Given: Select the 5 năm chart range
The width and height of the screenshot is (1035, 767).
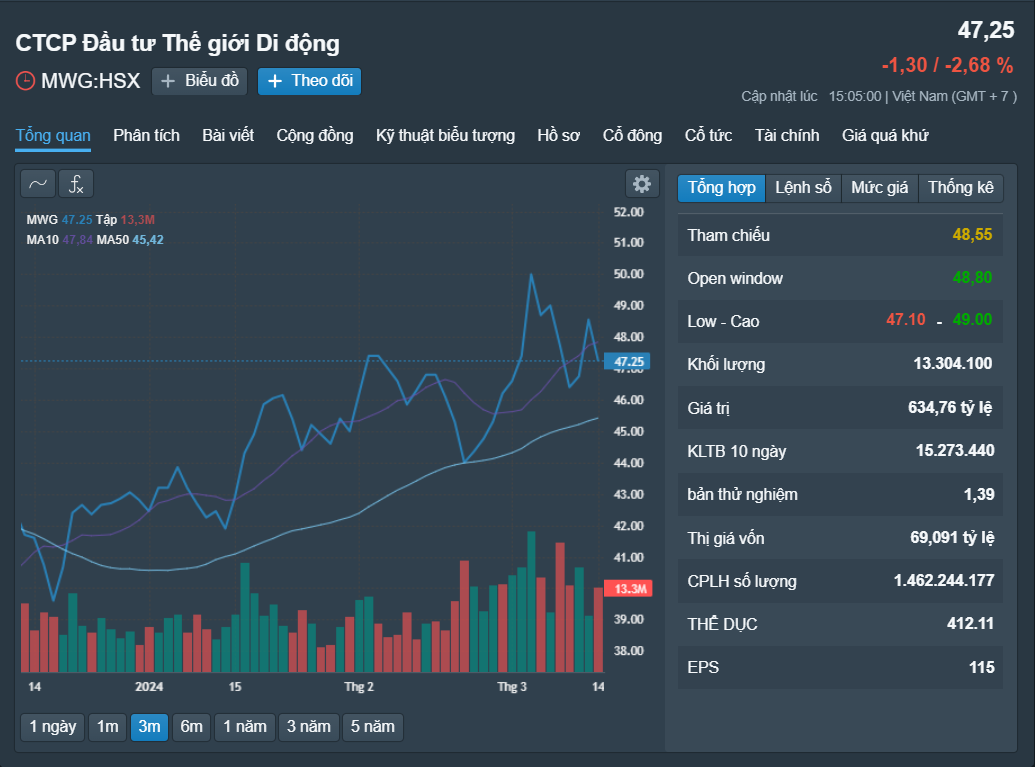Looking at the screenshot, I should [x=372, y=727].
